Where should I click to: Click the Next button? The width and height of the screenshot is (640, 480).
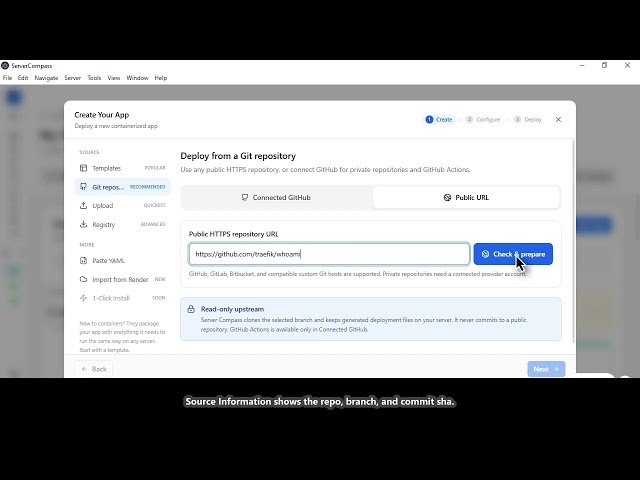pos(546,369)
